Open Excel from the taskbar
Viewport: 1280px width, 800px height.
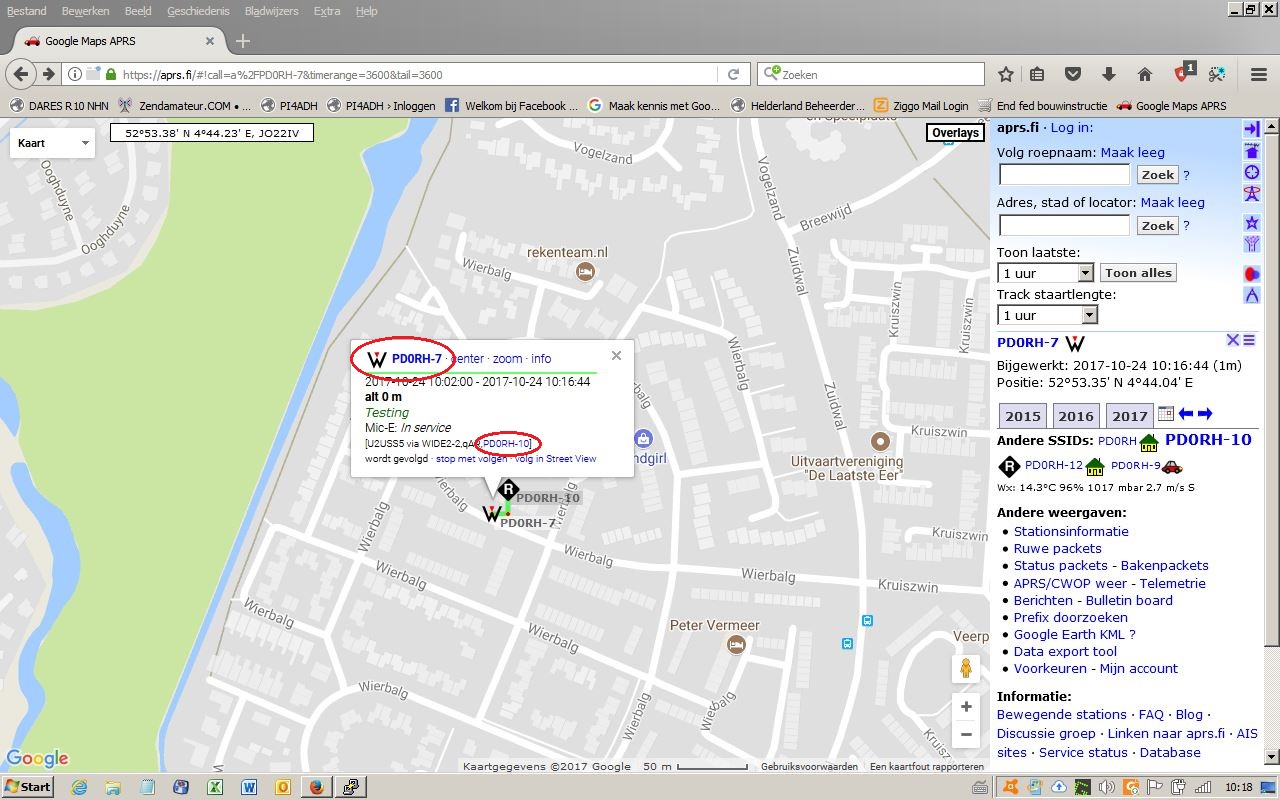pyautogui.click(x=214, y=787)
